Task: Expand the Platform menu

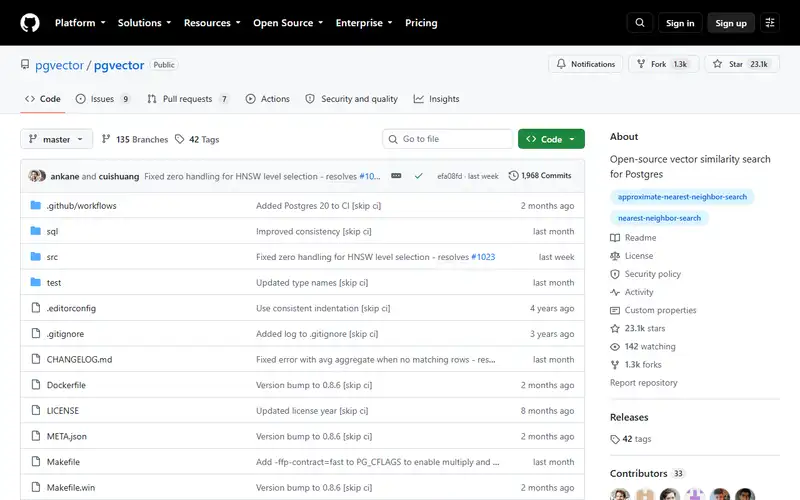Action: point(80,23)
